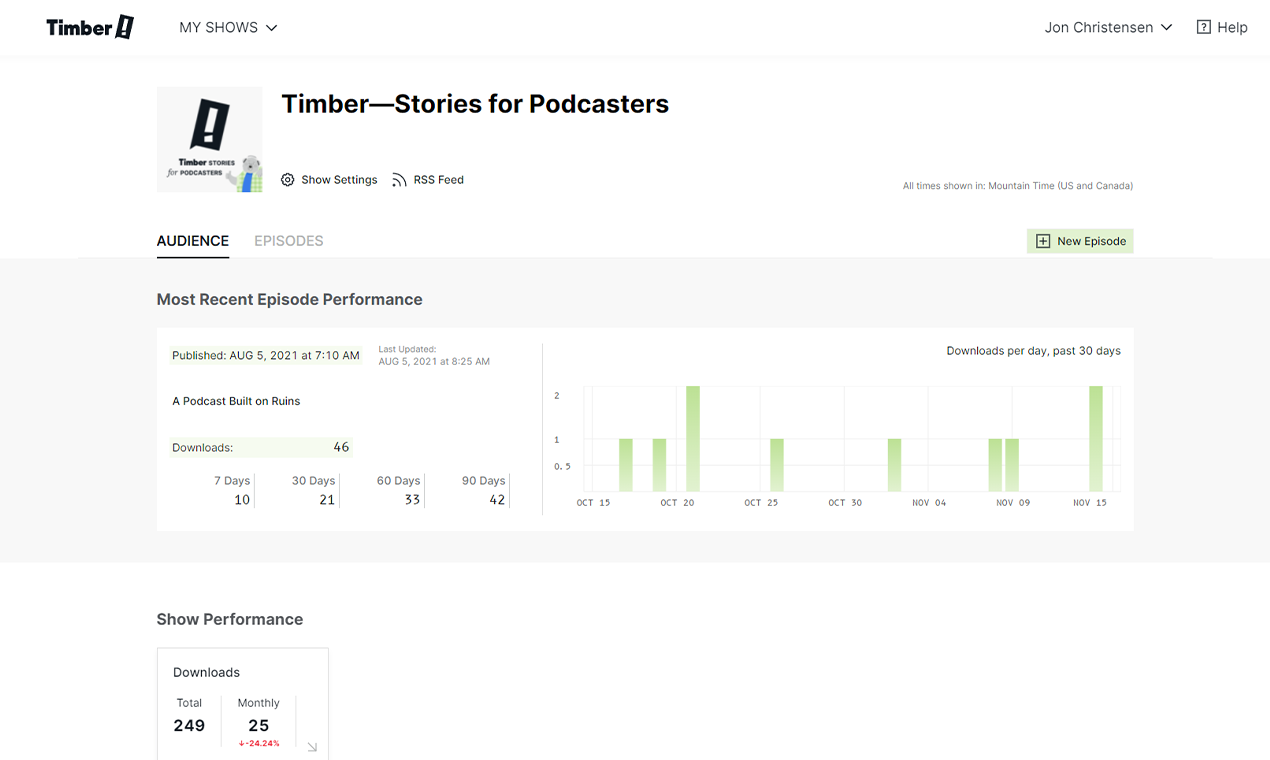Image resolution: width=1270 pixels, height=760 pixels.
Task: Switch to the EPISODES tab
Action: point(289,241)
